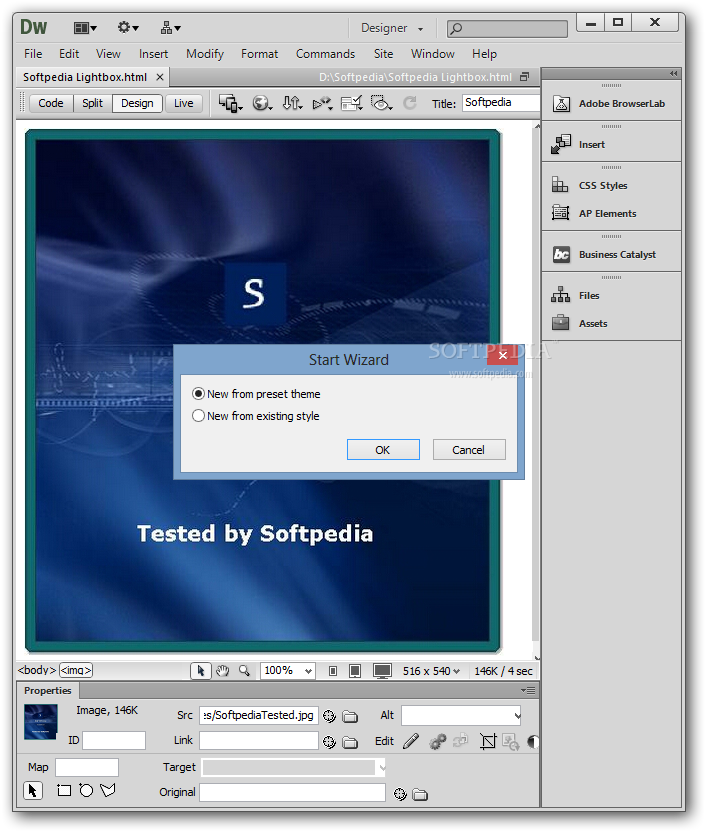Click Check browser compatibility icon
The width and height of the screenshot is (706, 832).
[351, 103]
